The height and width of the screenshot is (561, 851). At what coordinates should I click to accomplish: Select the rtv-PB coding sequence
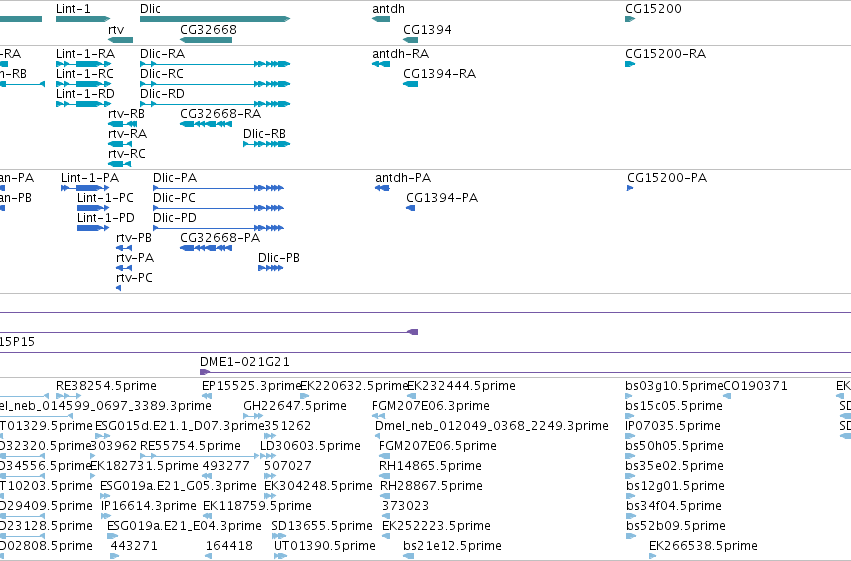coord(124,248)
